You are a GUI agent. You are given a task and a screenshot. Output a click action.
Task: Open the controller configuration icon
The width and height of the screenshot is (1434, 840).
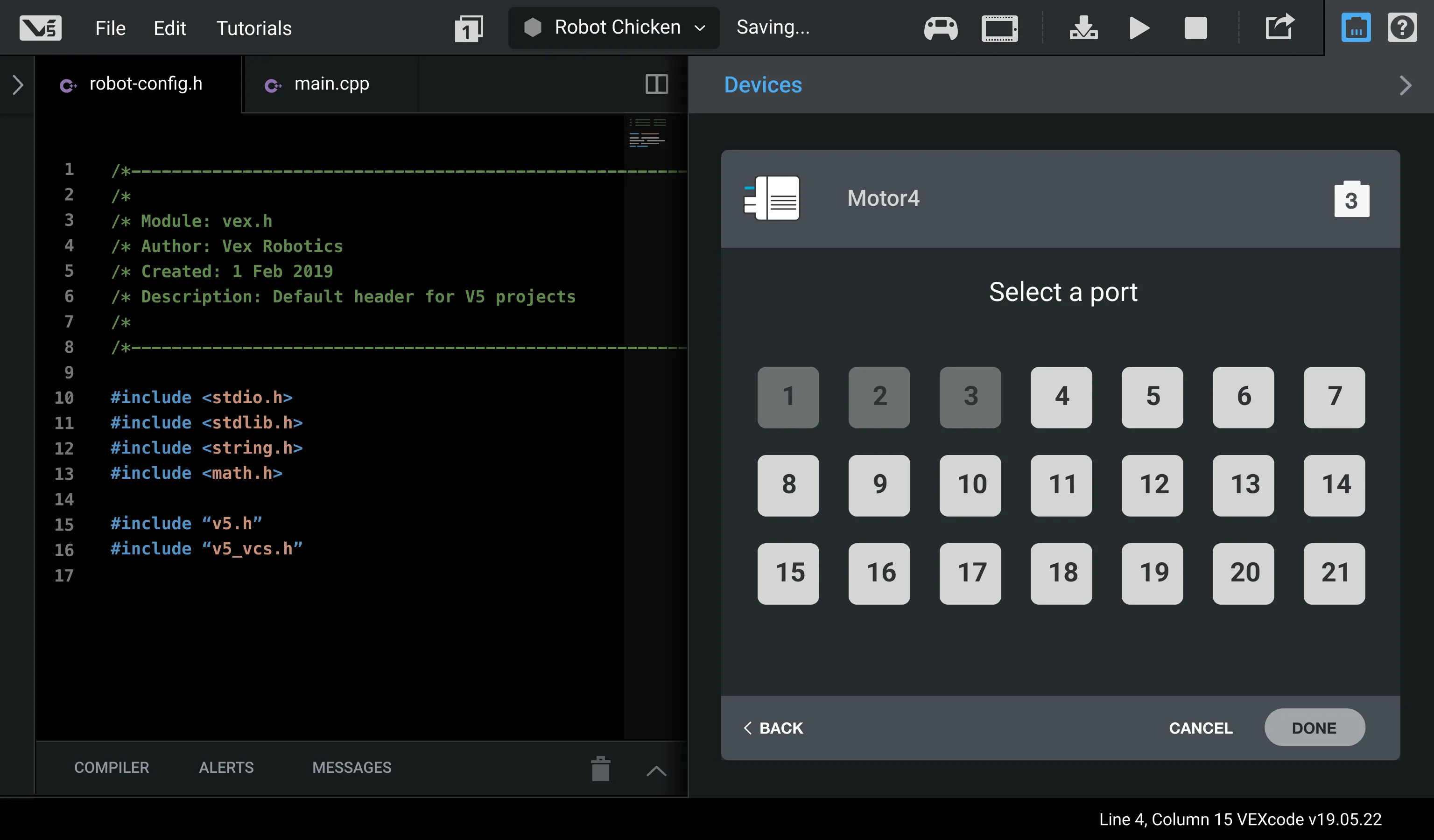[x=940, y=28]
